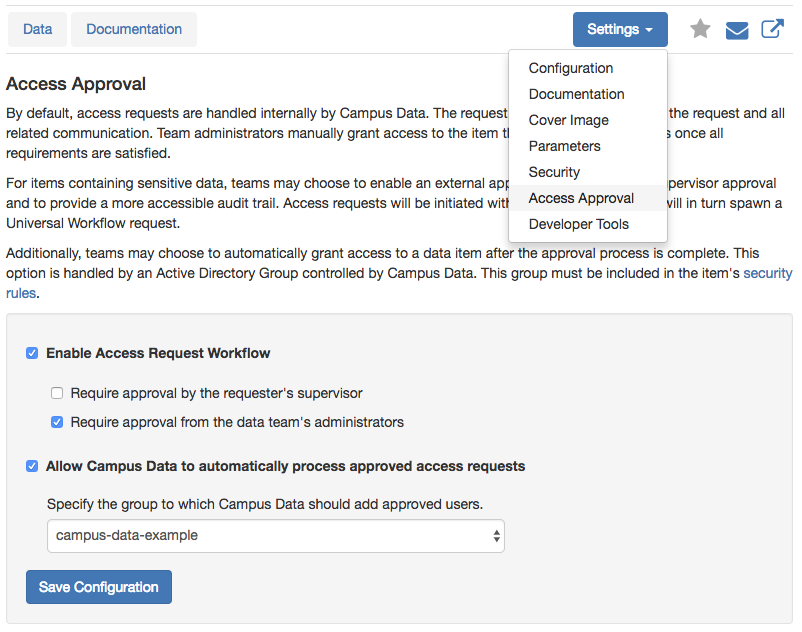Switch to the Documentation tab
Viewport: 802px width, 632px height.
pyautogui.click(x=134, y=30)
